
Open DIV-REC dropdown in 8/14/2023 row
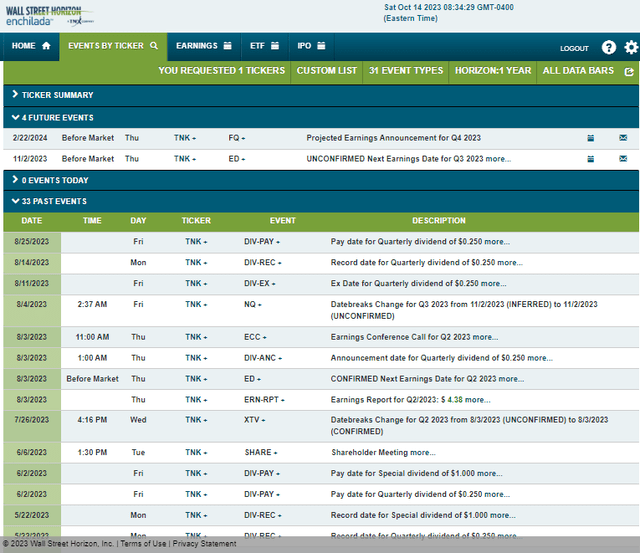point(263,262)
